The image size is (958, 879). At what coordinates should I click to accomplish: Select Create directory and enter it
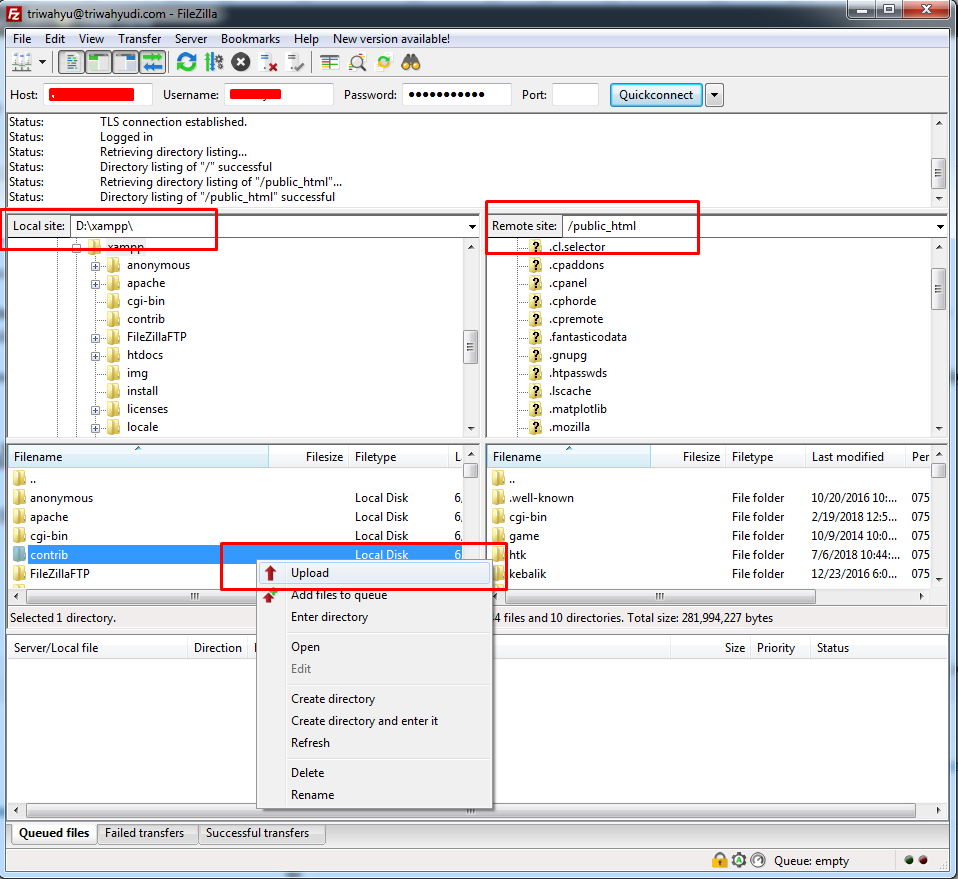(x=375, y=721)
